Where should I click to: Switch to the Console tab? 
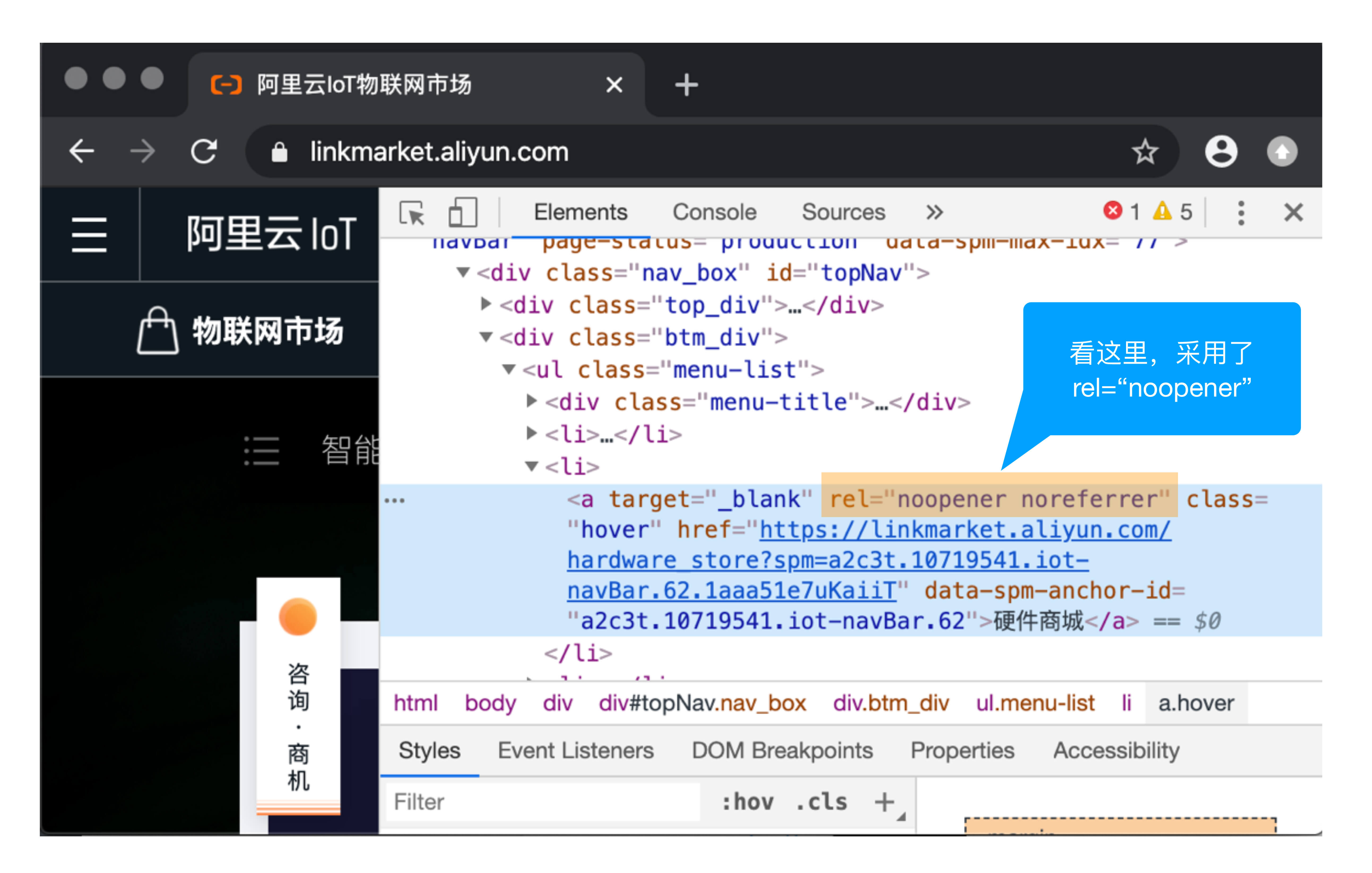714,212
